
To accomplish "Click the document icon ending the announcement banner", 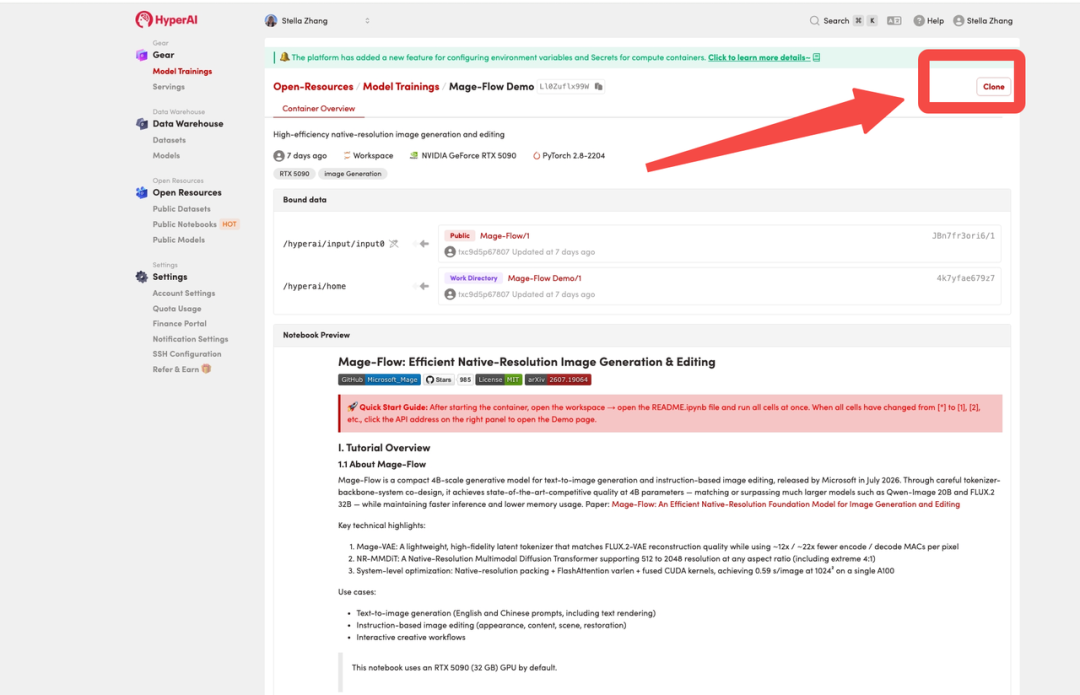I will click(x=816, y=57).
